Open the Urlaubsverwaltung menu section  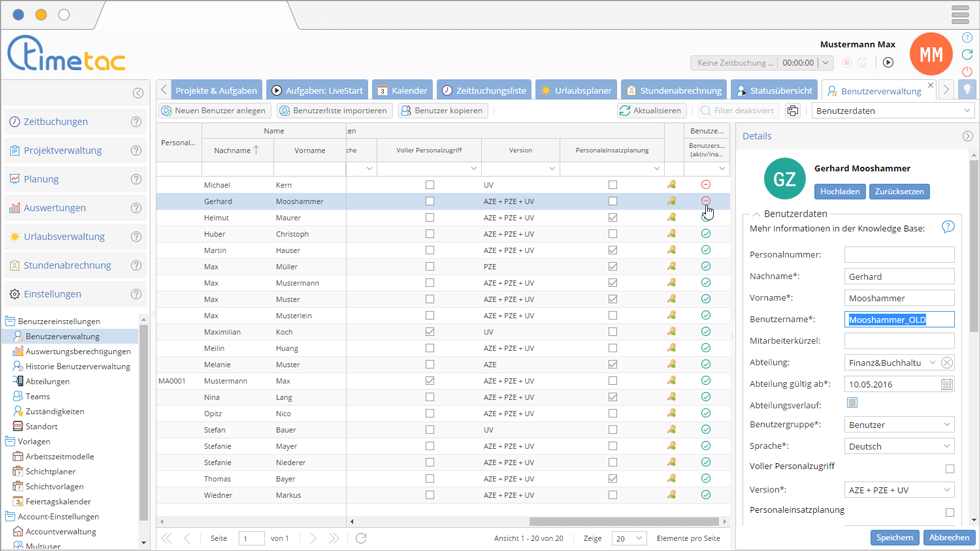(64, 237)
